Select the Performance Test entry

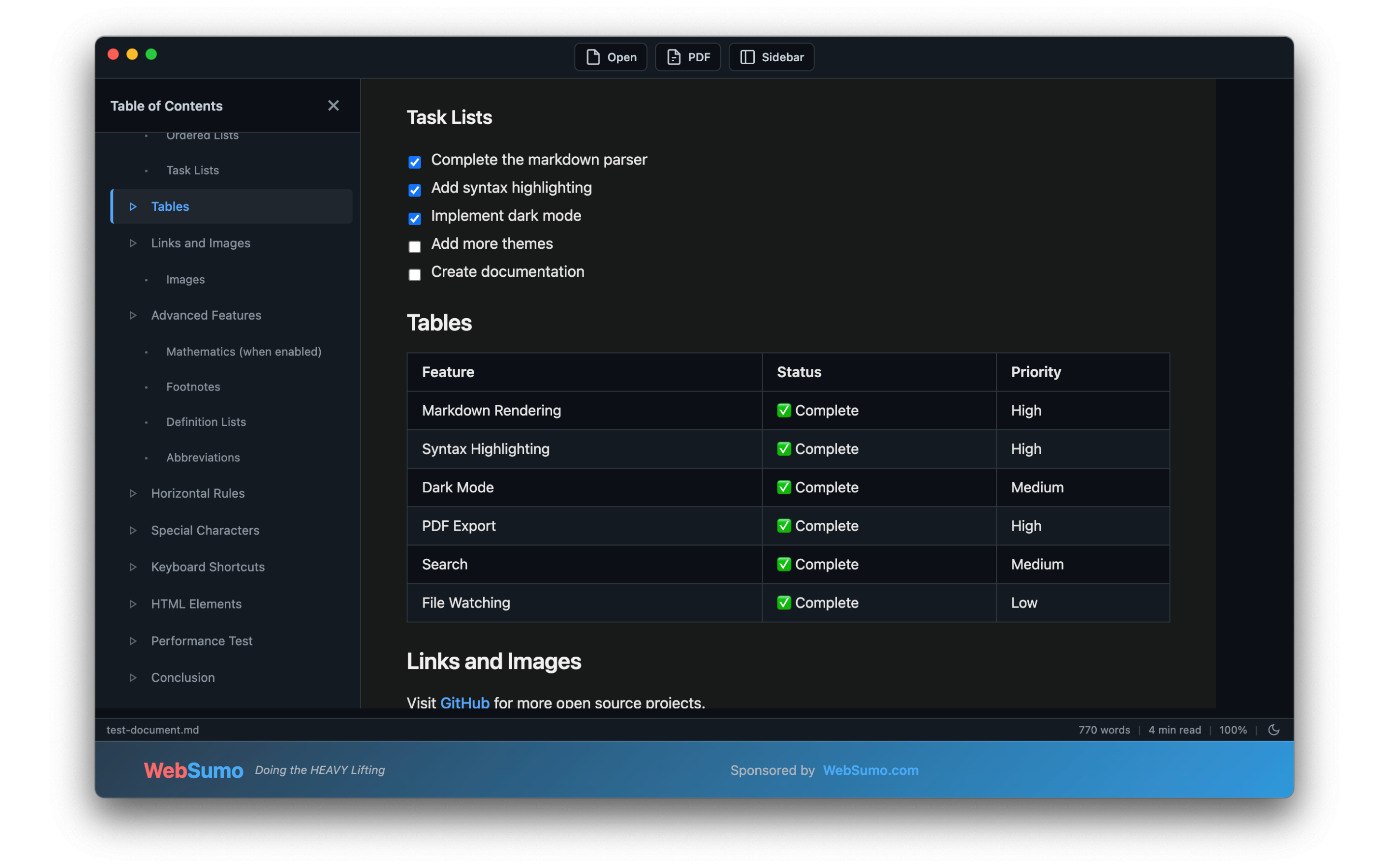(x=201, y=641)
